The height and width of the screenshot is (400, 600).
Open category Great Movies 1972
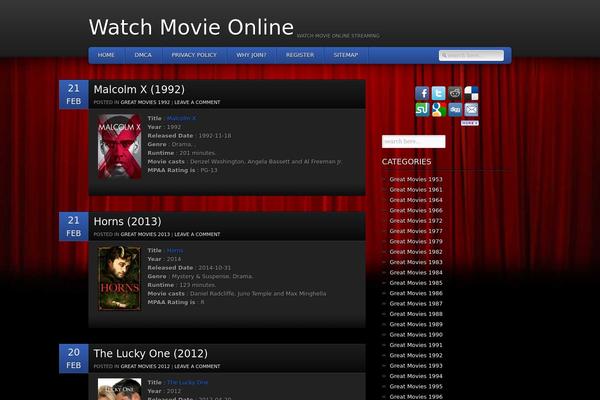point(416,220)
